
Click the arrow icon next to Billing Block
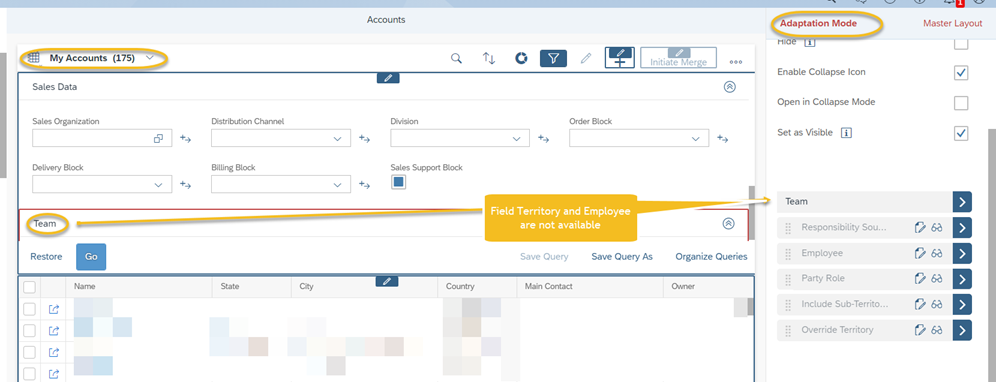coord(365,185)
